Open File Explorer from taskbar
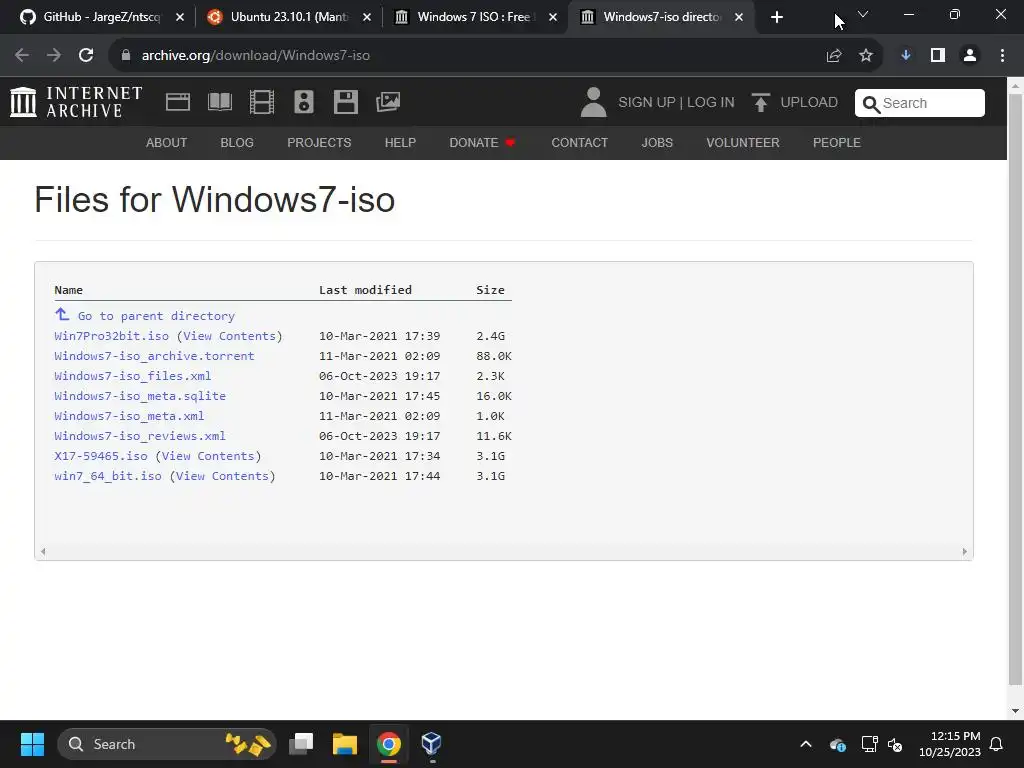The image size is (1024, 768). [x=345, y=744]
